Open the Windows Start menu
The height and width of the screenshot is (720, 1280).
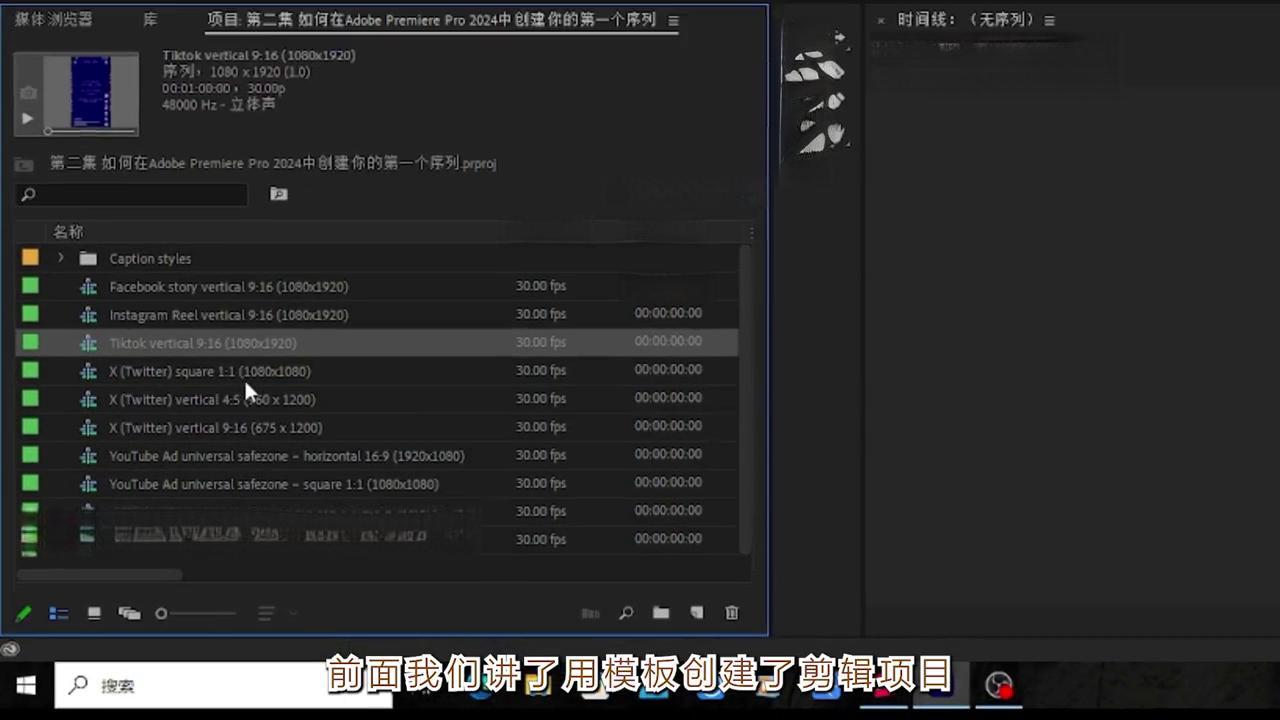pos(26,685)
